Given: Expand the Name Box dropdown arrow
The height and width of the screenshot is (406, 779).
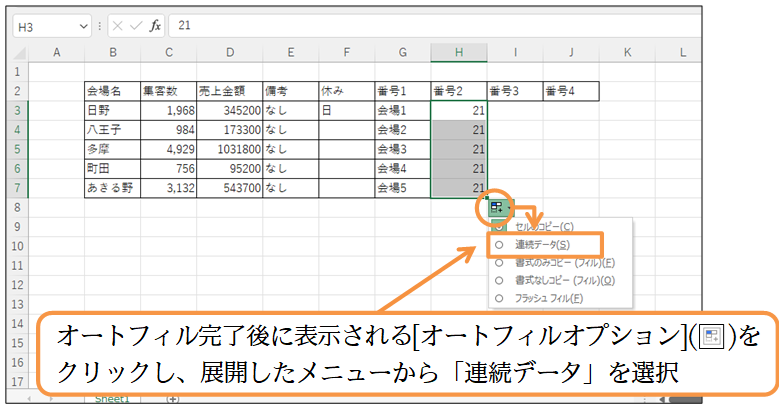Looking at the screenshot, I should tap(83, 26).
